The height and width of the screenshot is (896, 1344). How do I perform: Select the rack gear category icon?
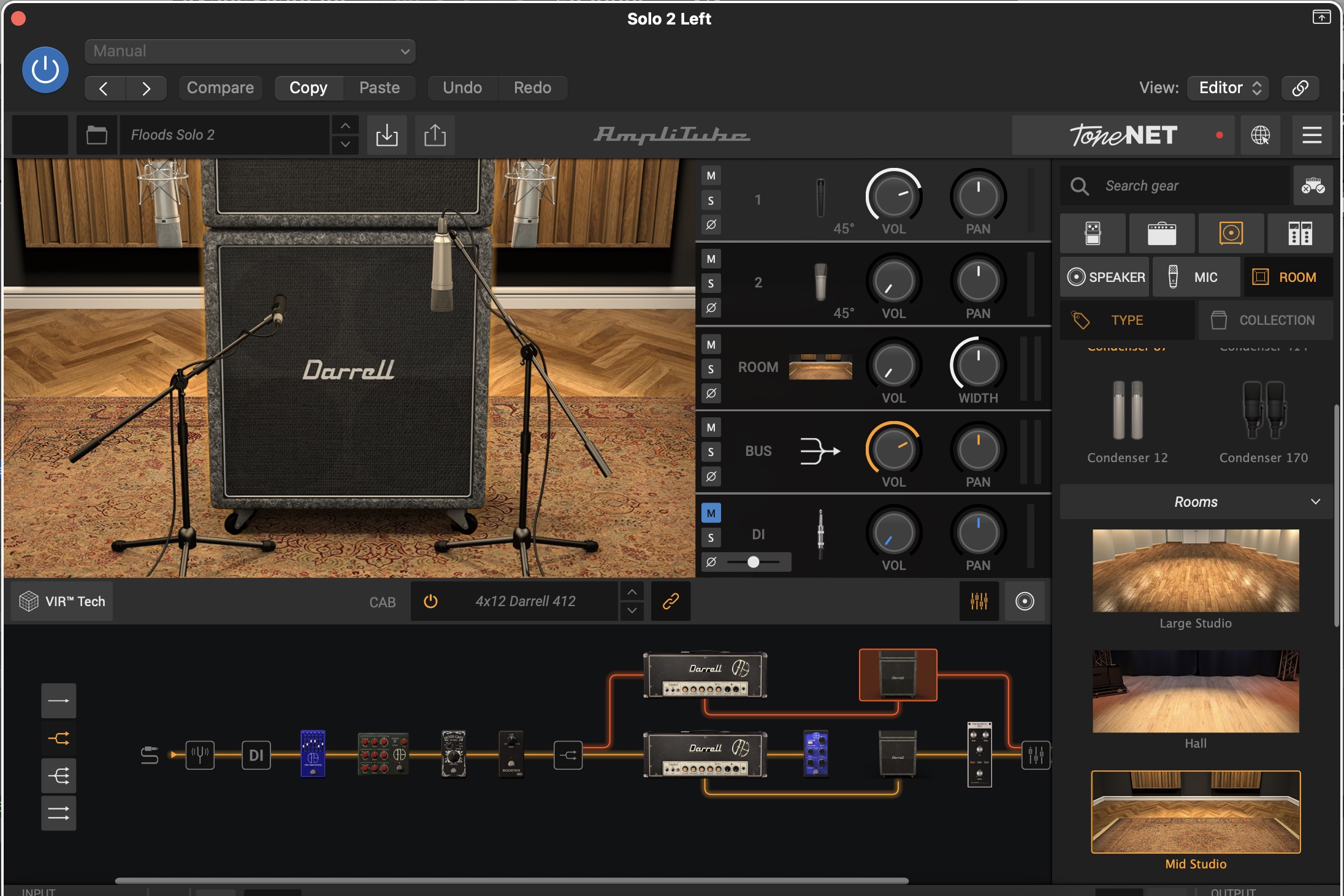[1300, 233]
